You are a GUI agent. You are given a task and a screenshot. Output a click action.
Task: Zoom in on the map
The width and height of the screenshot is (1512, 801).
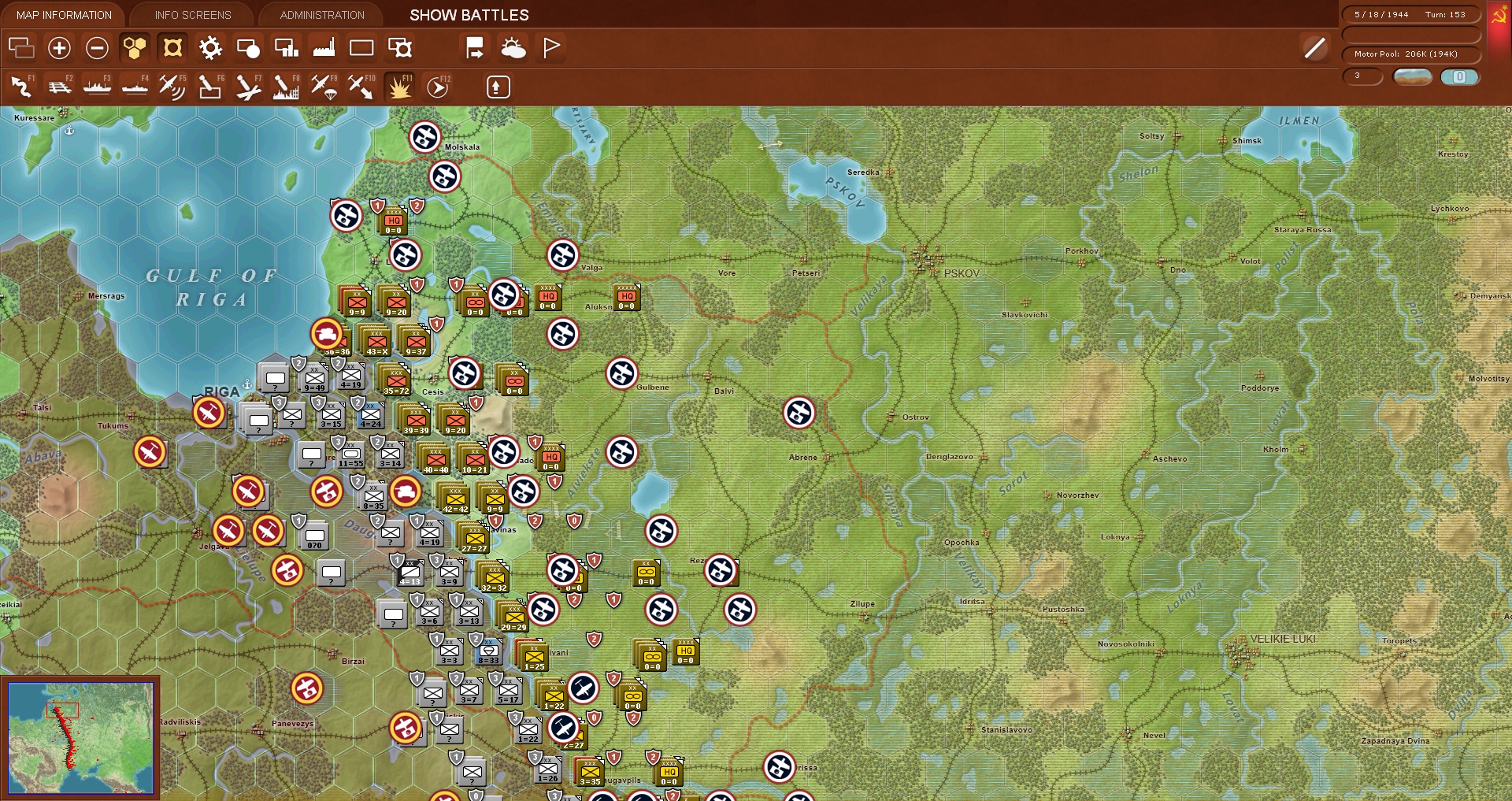(59, 48)
